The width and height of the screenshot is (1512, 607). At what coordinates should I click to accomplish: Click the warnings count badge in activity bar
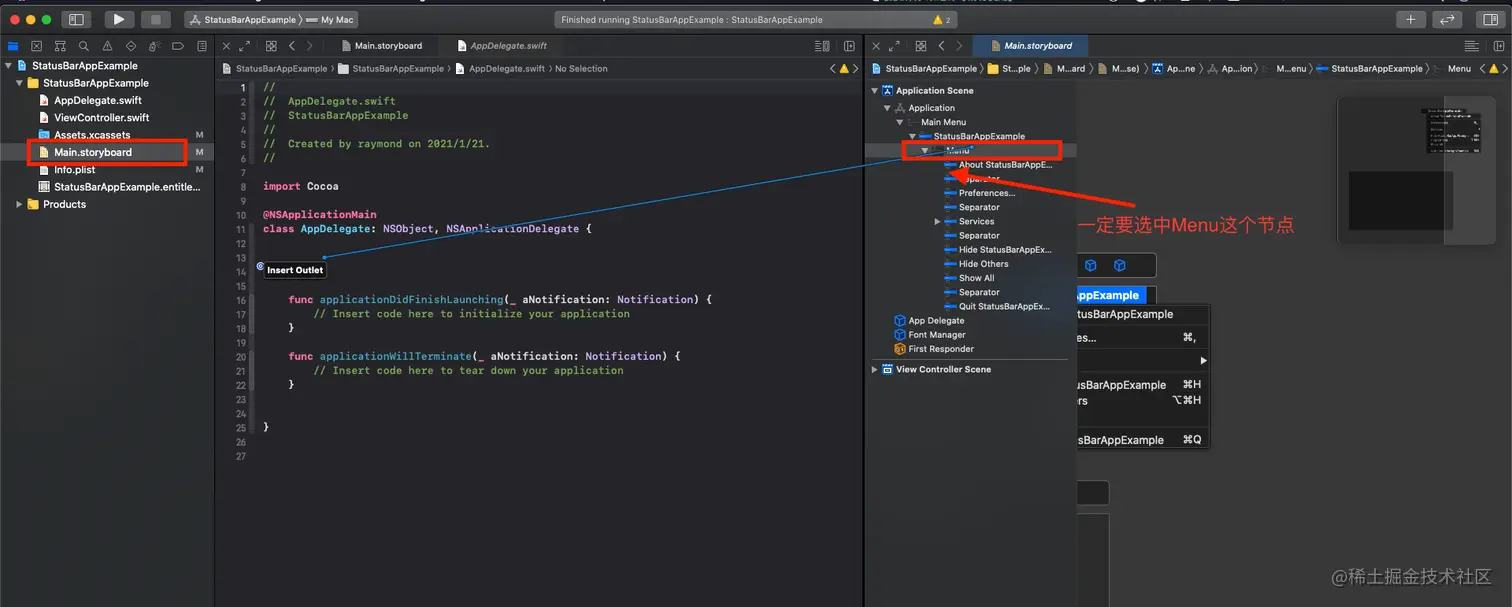point(941,20)
